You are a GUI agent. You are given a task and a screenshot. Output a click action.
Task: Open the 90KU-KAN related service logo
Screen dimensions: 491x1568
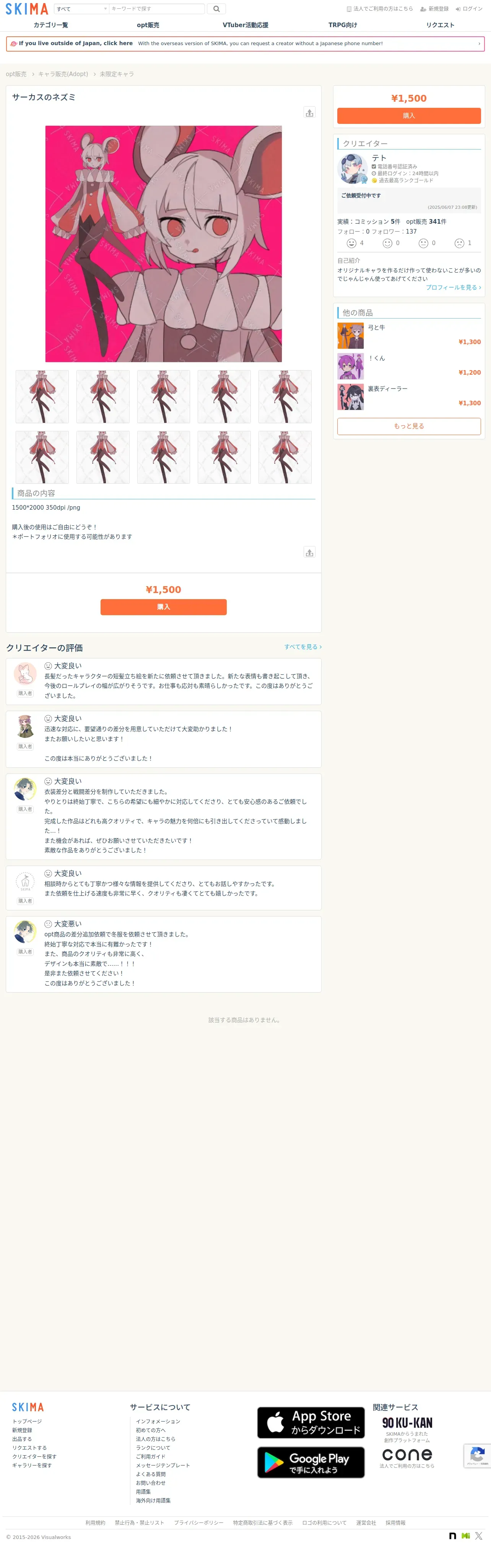(x=407, y=1423)
